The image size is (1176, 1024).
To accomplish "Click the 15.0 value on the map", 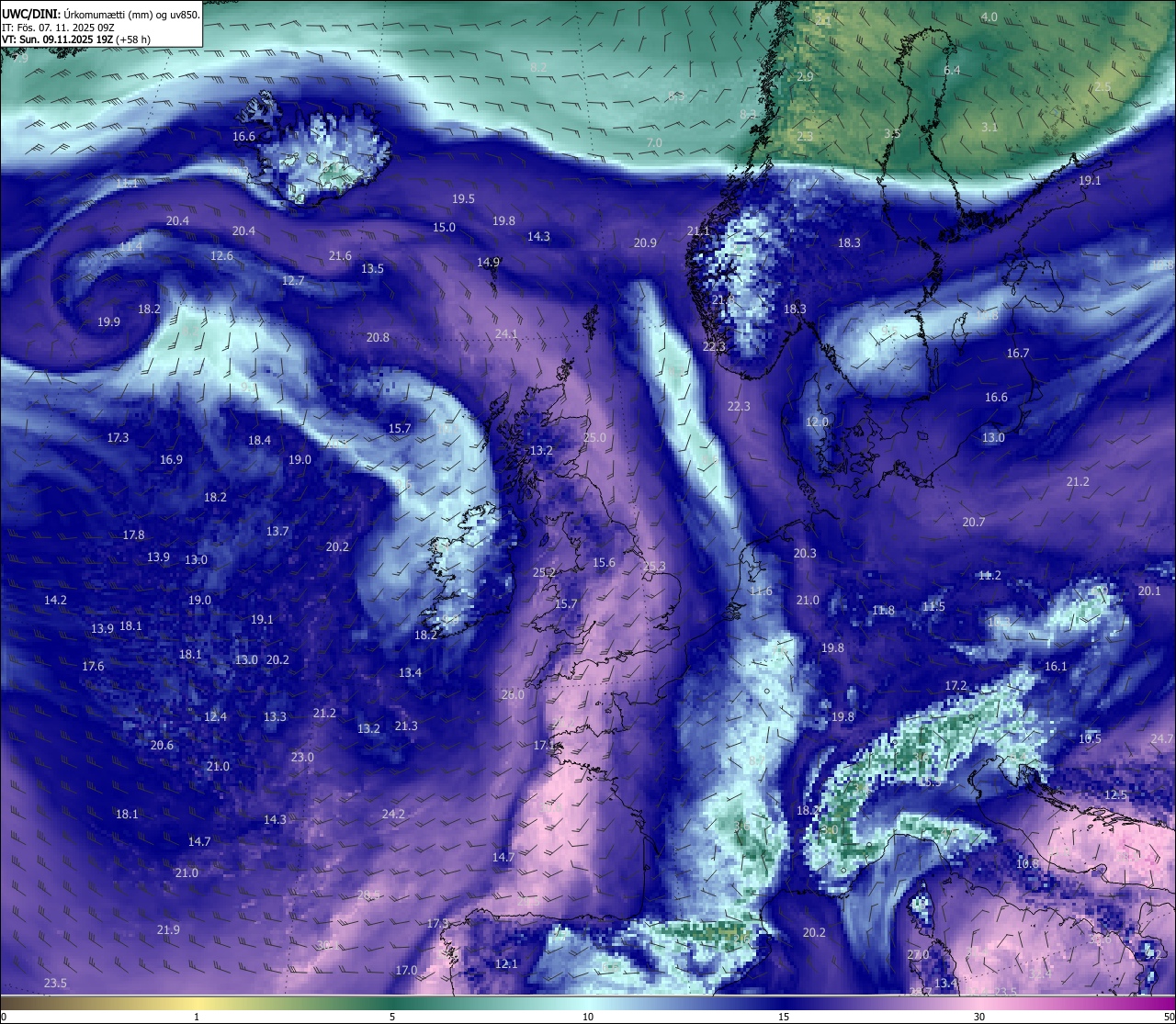I will coord(444,227).
